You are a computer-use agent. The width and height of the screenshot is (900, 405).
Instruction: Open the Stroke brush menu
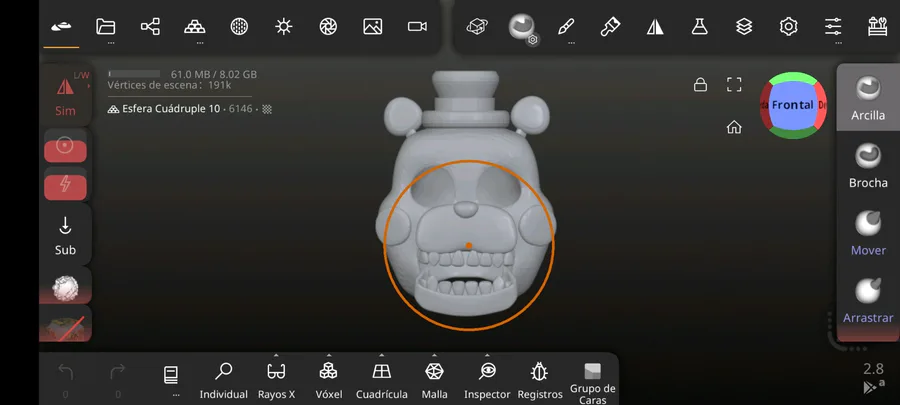tap(566, 27)
